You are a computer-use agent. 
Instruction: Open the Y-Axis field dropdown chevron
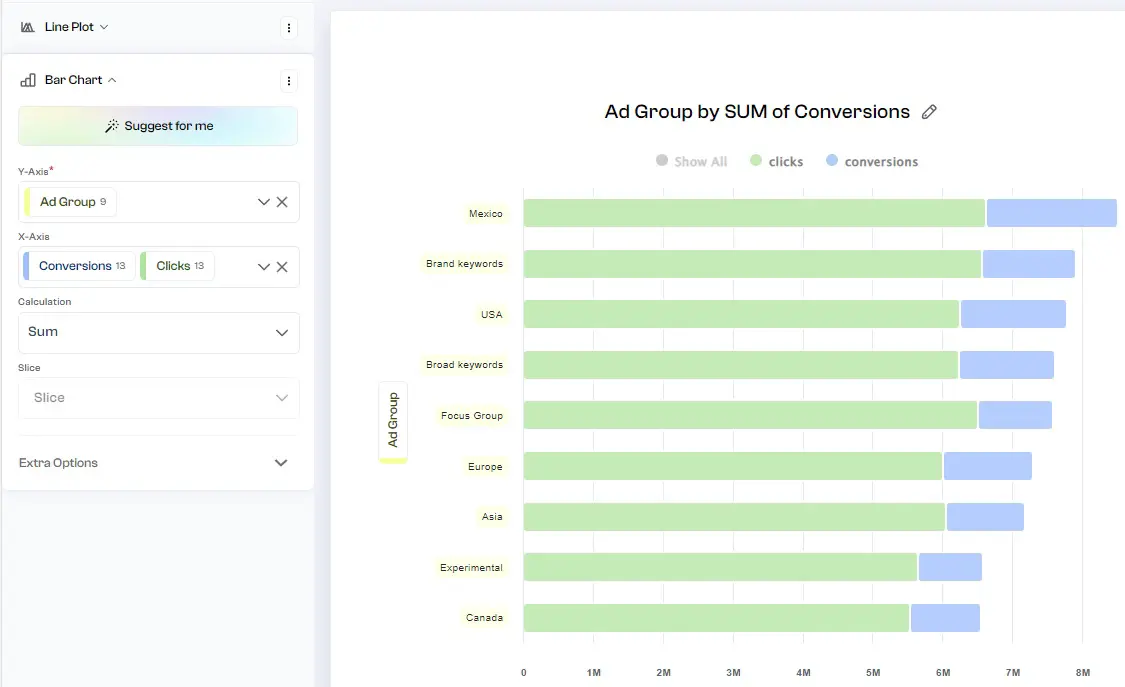263,202
